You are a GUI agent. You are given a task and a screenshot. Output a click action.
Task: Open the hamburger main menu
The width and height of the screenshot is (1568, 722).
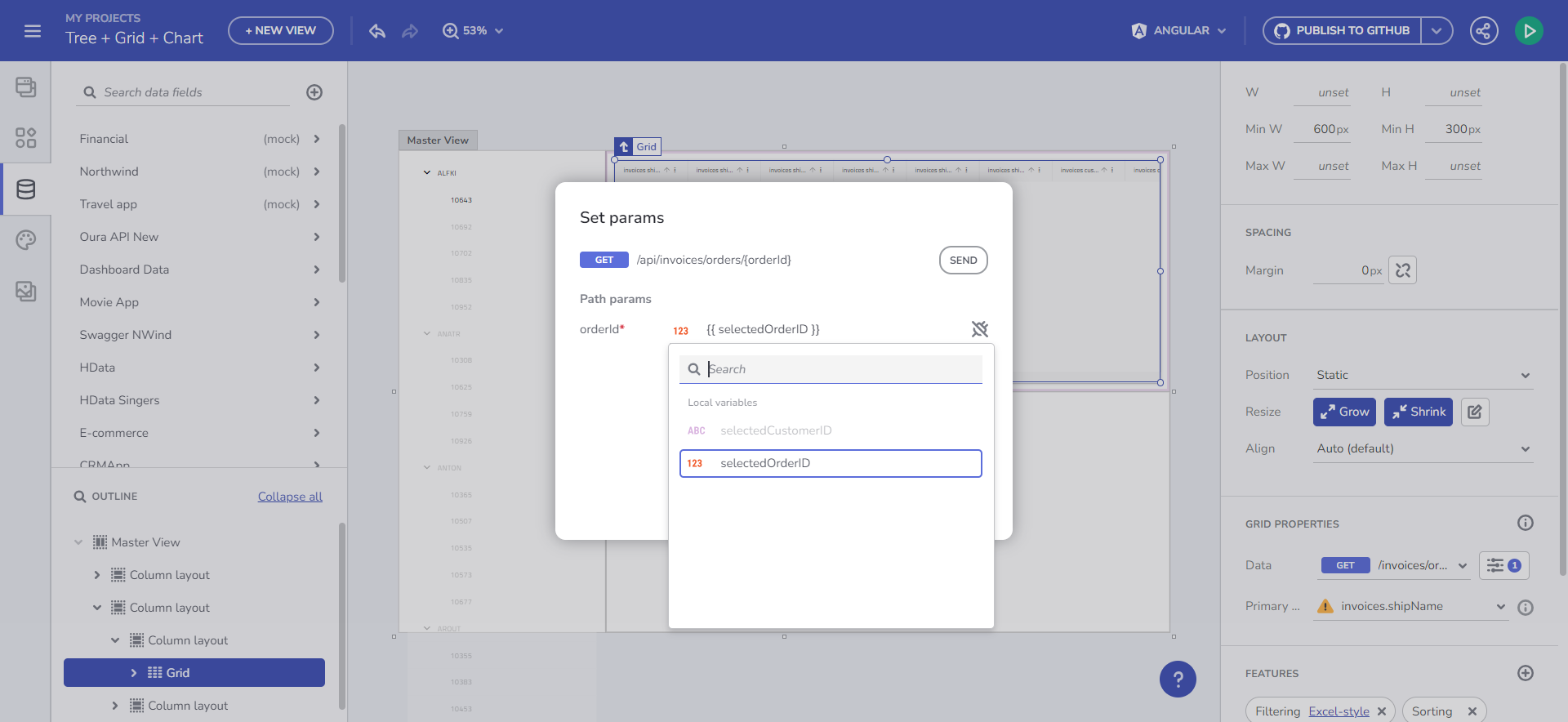(33, 31)
